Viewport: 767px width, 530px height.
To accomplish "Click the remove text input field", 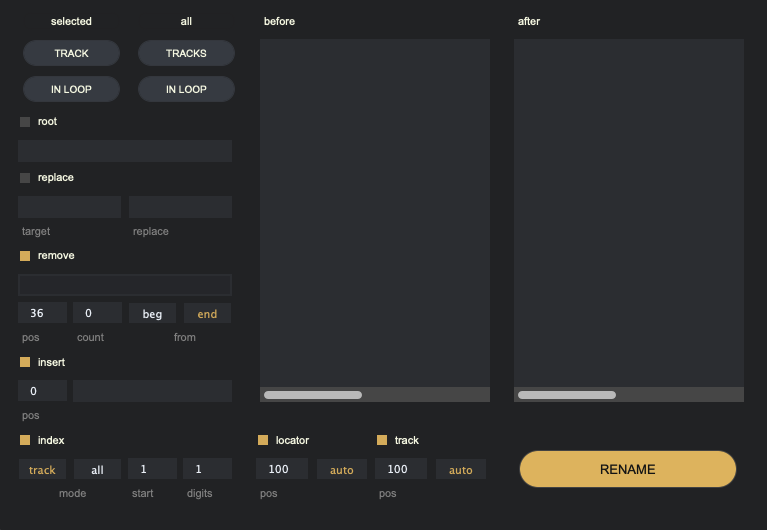I will coord(125,285).
